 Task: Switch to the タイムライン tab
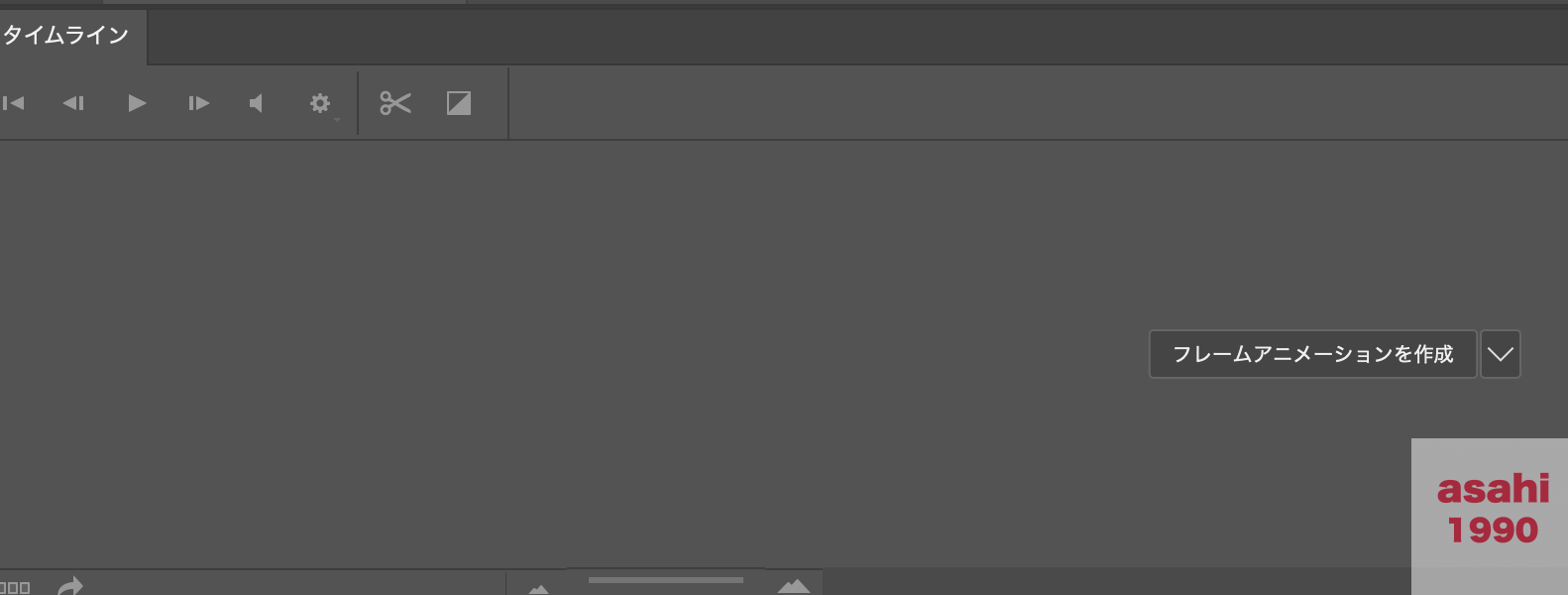click(66, 36)
